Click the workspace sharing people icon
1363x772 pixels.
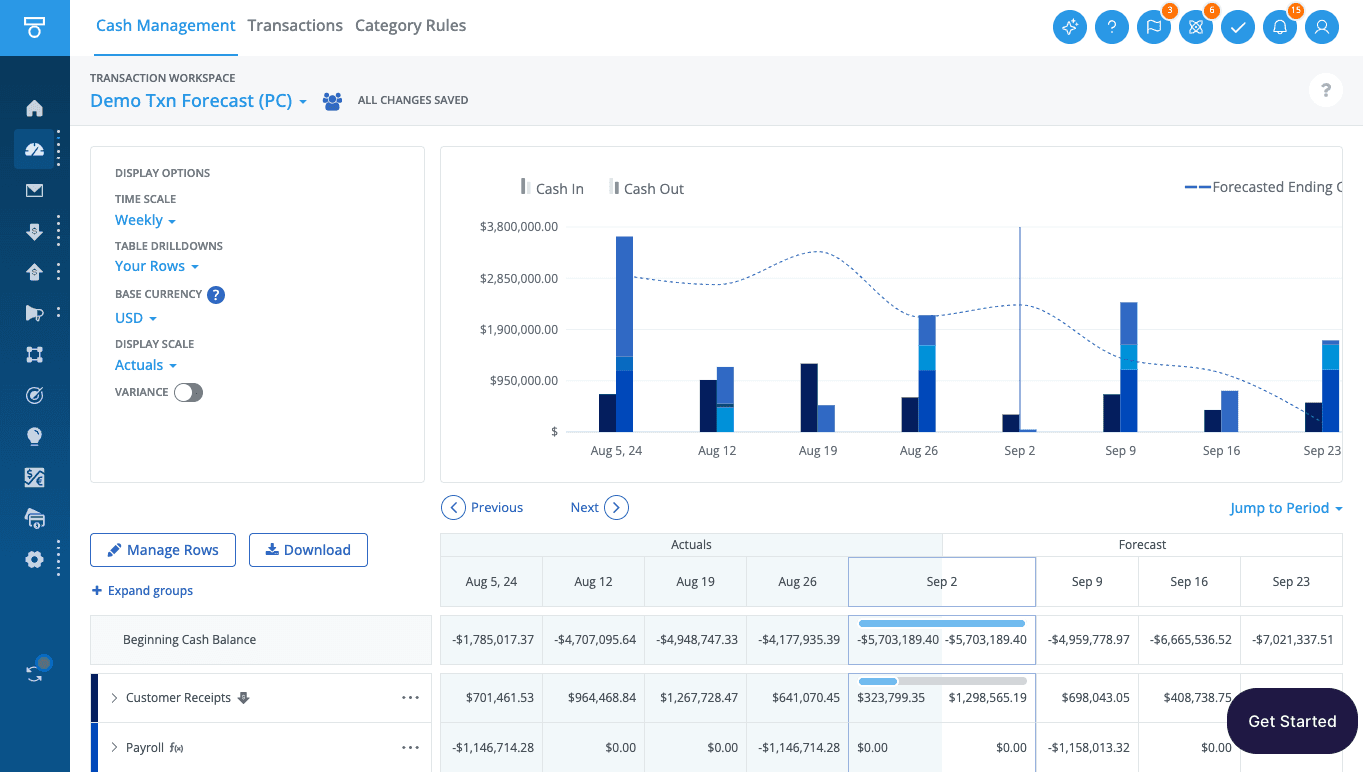pos(332,101)
